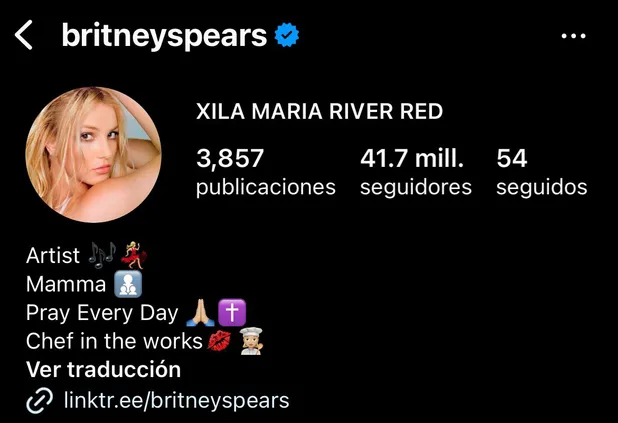Viewport: 618px width, 423px height.
Task: Tap the XILA MARIA RIVER RED name
Action: tap(319, 111)
